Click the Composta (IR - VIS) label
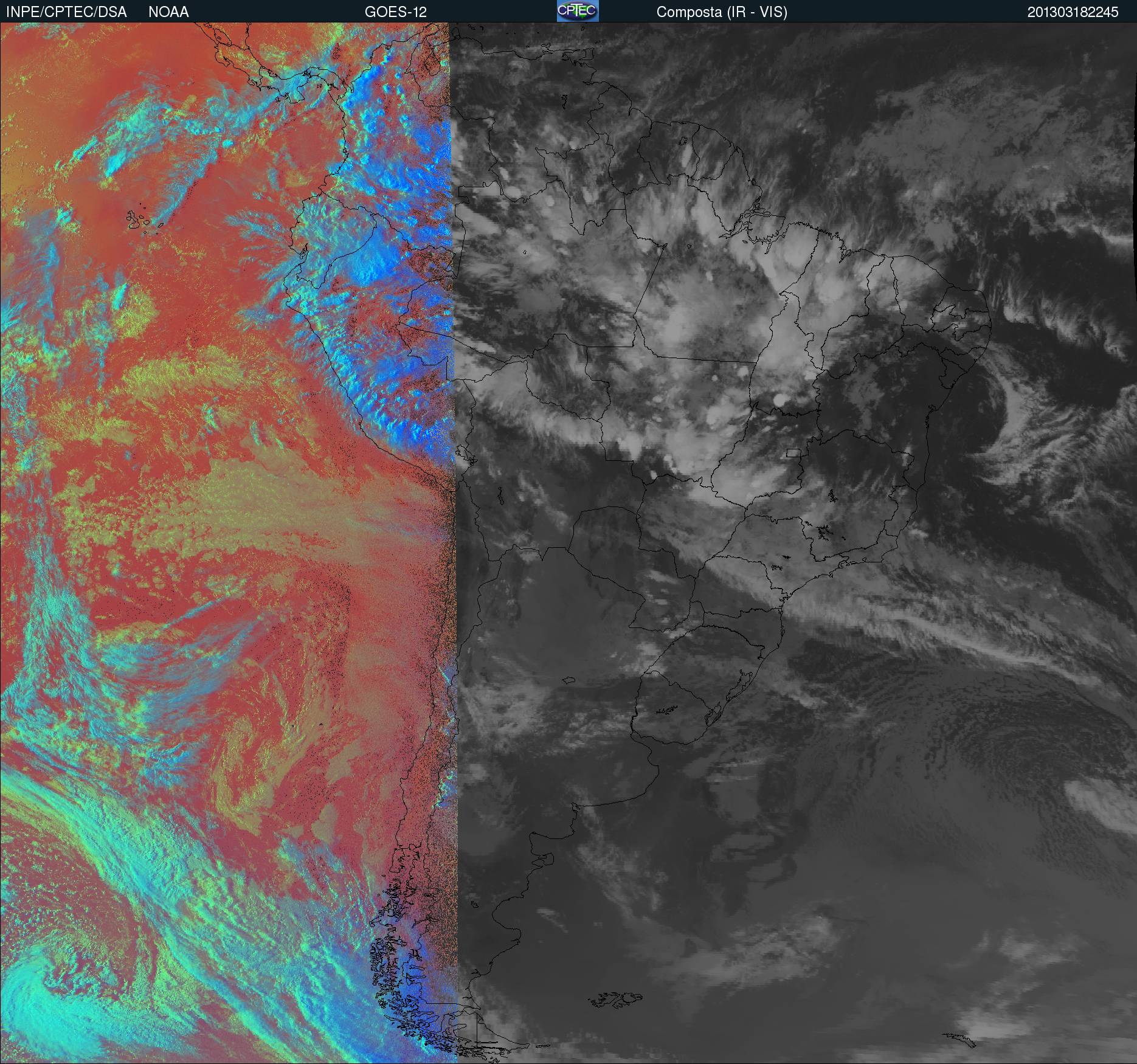Viewport: 1137px width, 1064px height. click(x=722, y=12)
